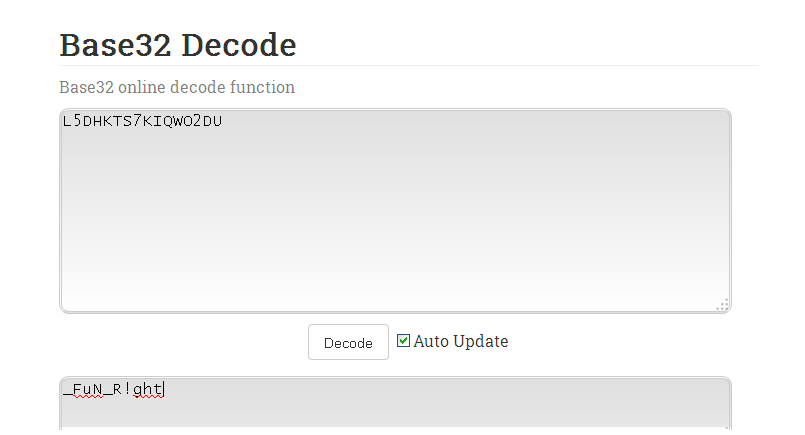805x435 pixels.
Task: Toggle the Auto Update checkbox
Action: tap(404, 341)
